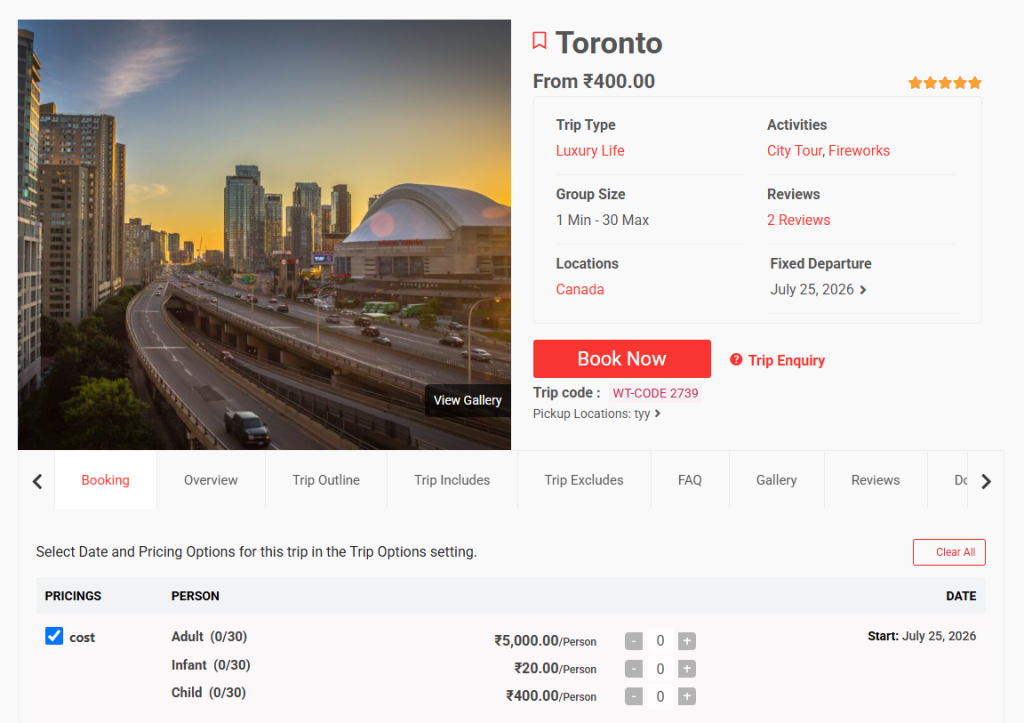The width and height of the screenshot is (1024, 723).
Task: Increase Child count with plus button
Action: point(686,697)
